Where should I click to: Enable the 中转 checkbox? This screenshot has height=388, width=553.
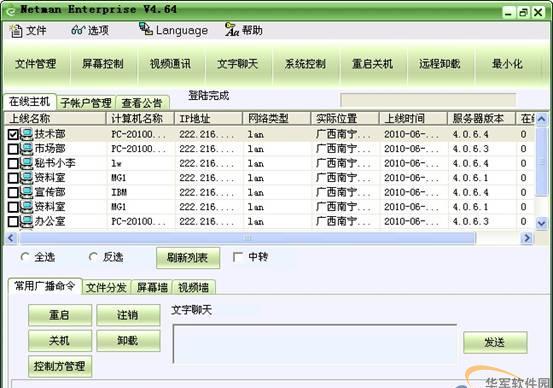coord(238,257)
